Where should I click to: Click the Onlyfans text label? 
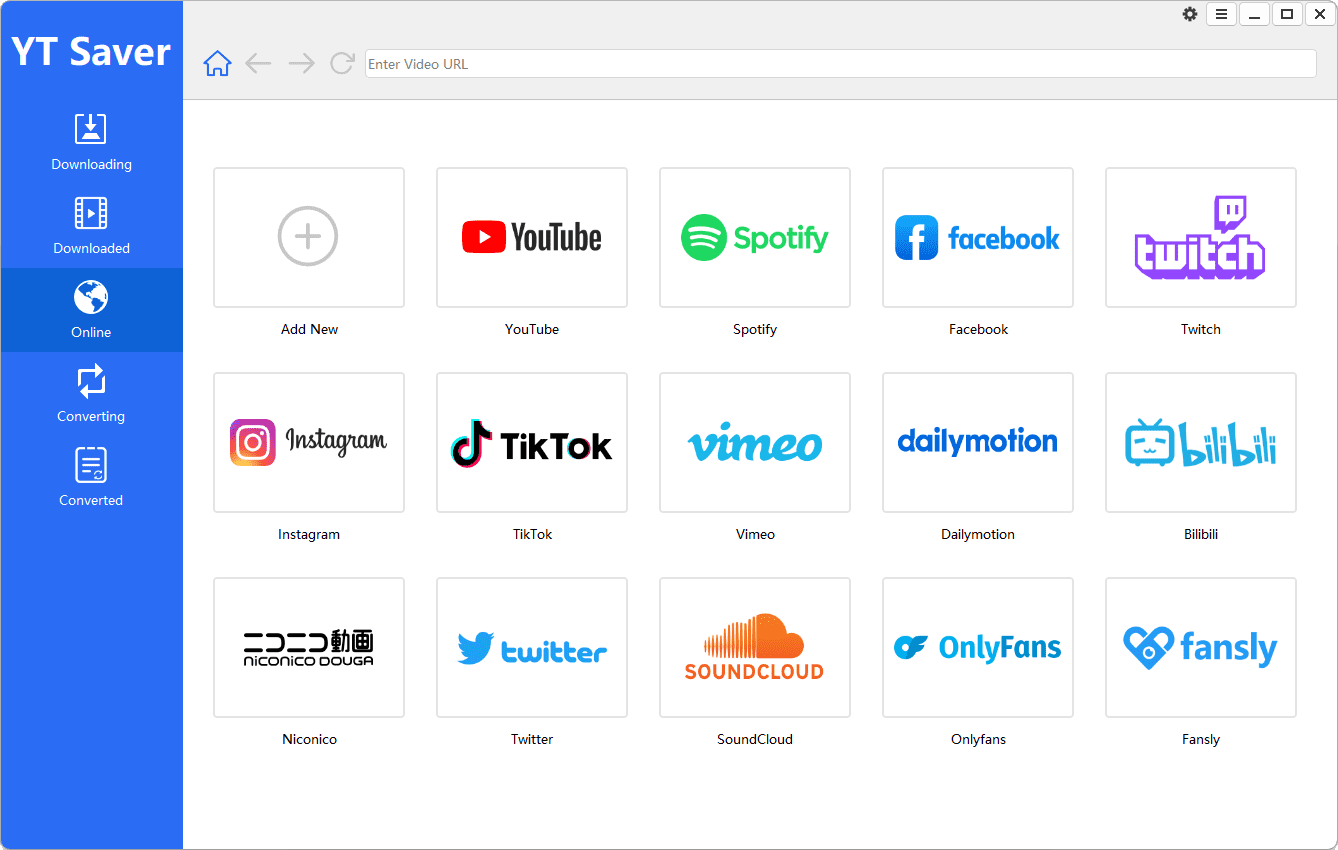(x=978, y=739)
